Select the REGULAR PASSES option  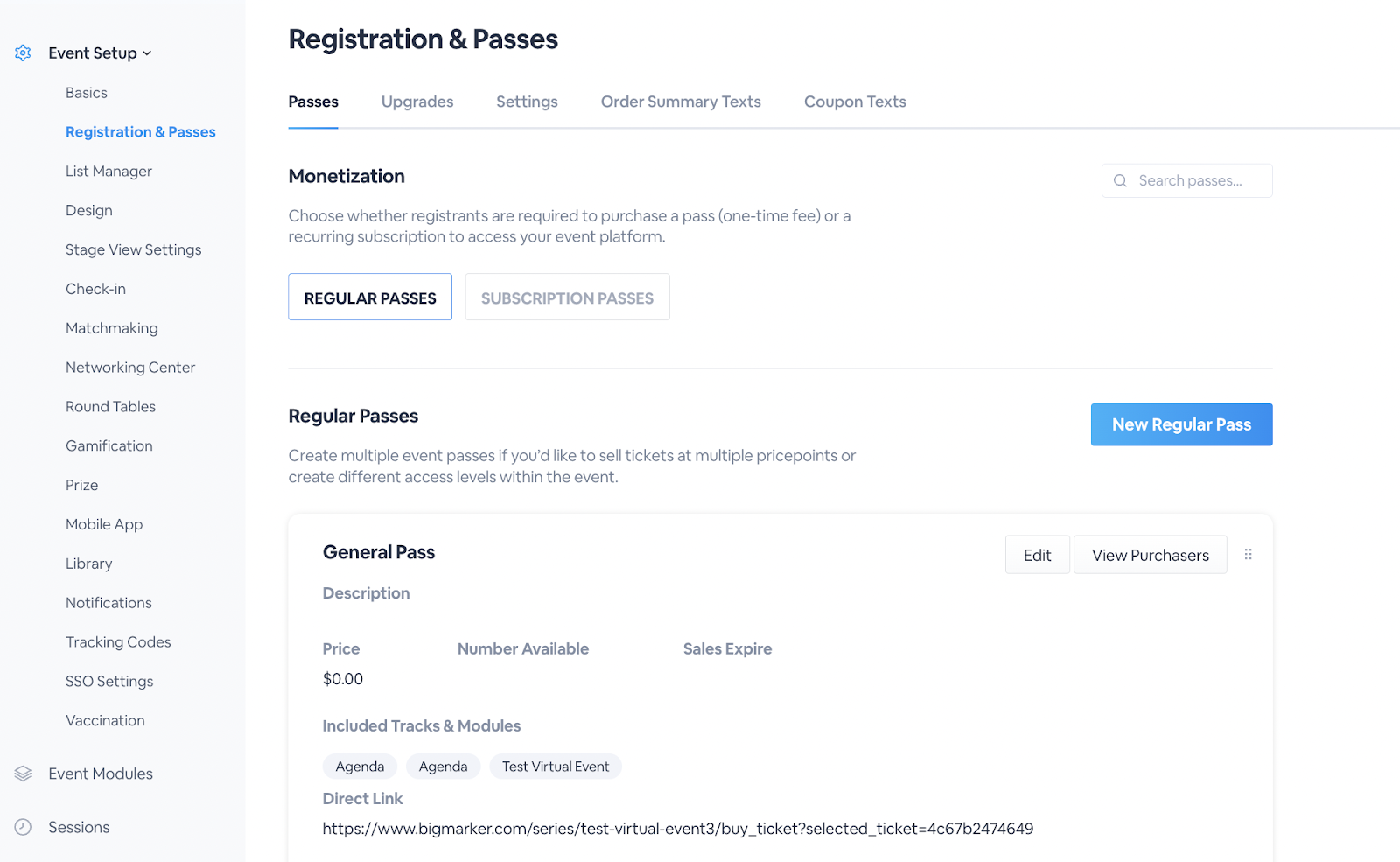click(370, 298)
